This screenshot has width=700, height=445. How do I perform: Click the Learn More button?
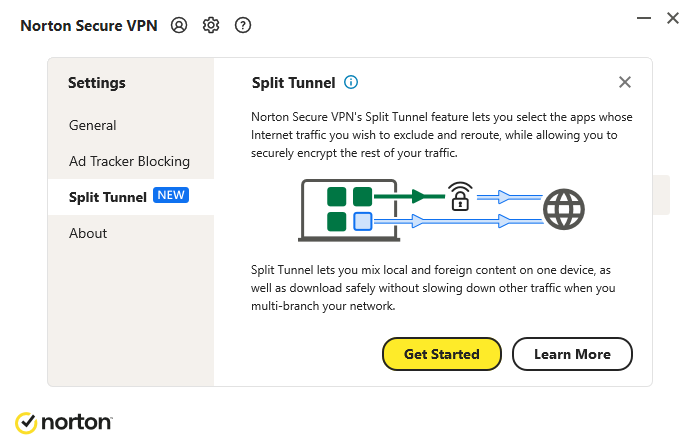point(572,354)
